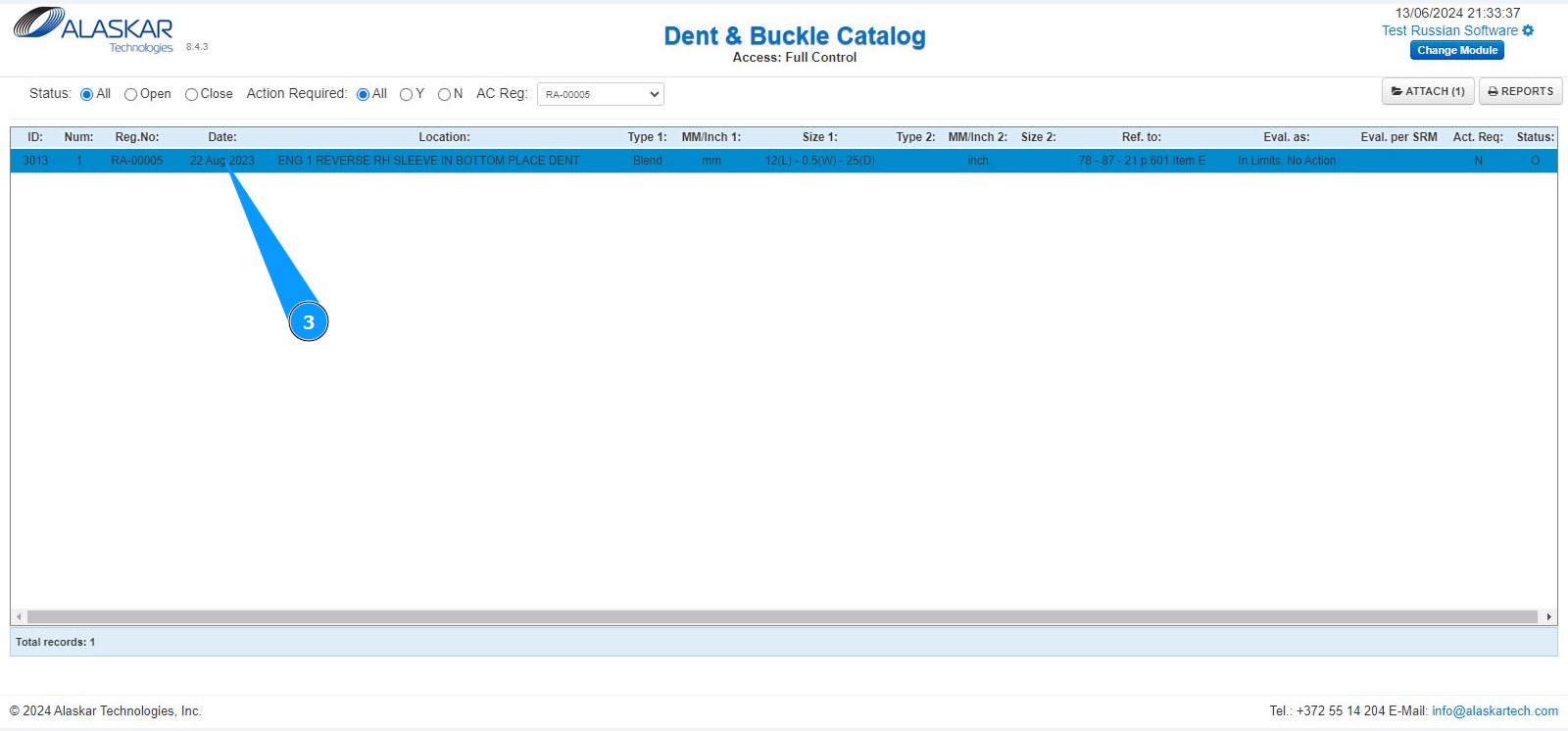Sort by Eval. as column header

[x=1287, y=137]
